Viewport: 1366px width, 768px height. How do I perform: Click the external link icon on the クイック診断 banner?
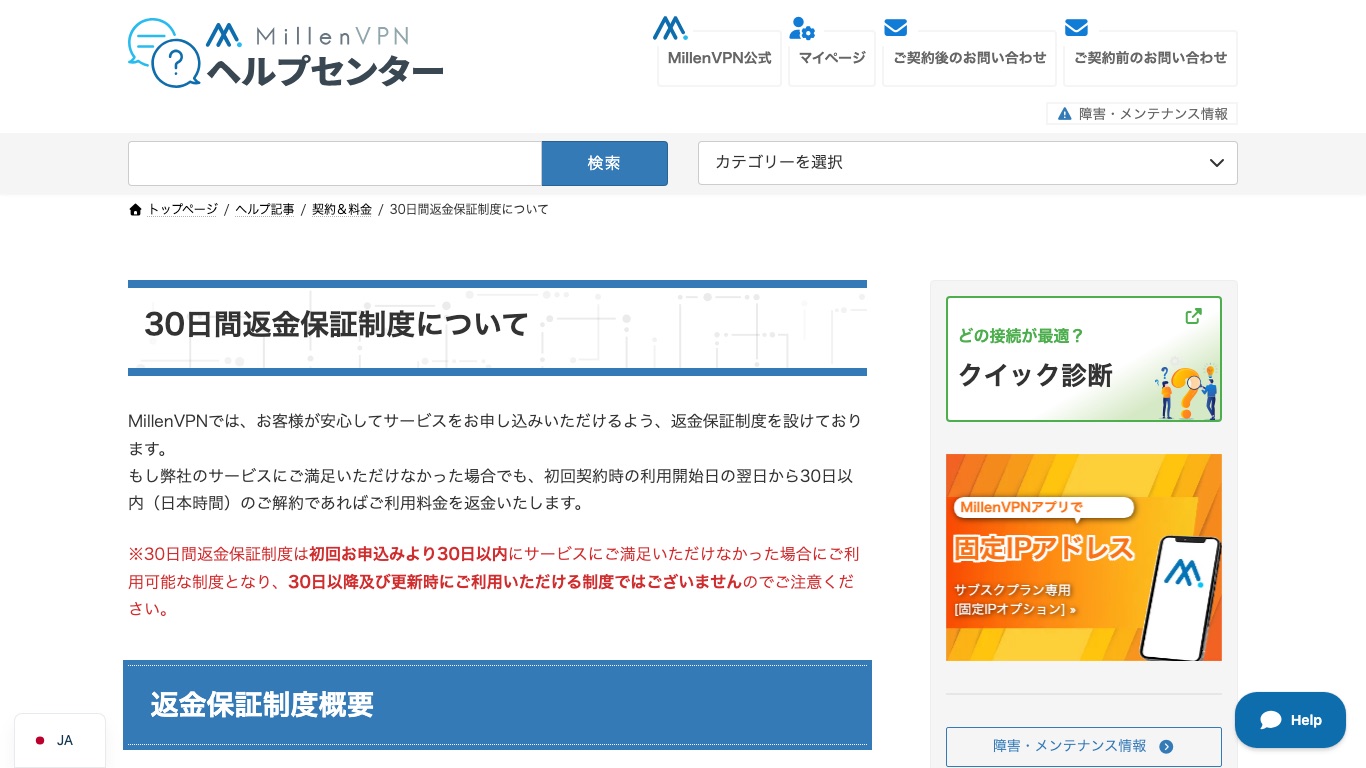coord(1193,316)
